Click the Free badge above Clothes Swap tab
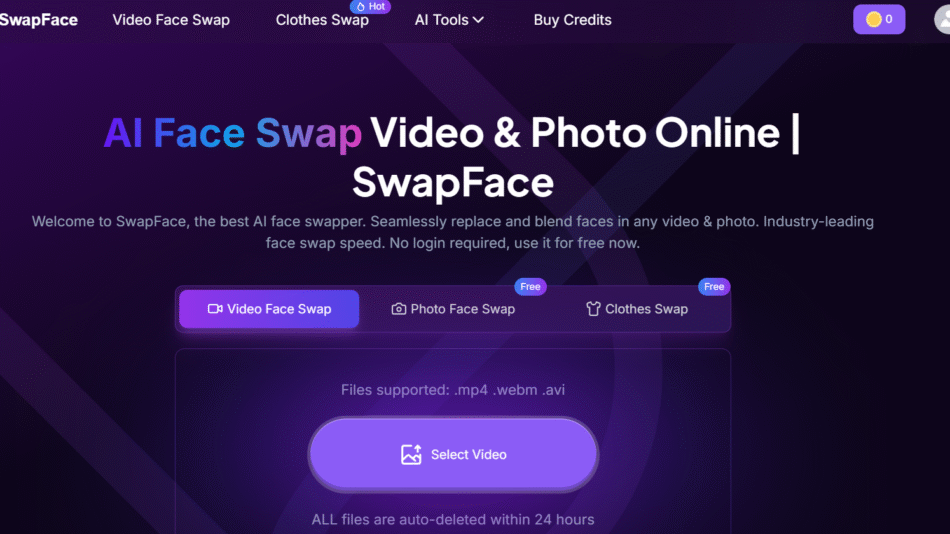 point(714,287)
